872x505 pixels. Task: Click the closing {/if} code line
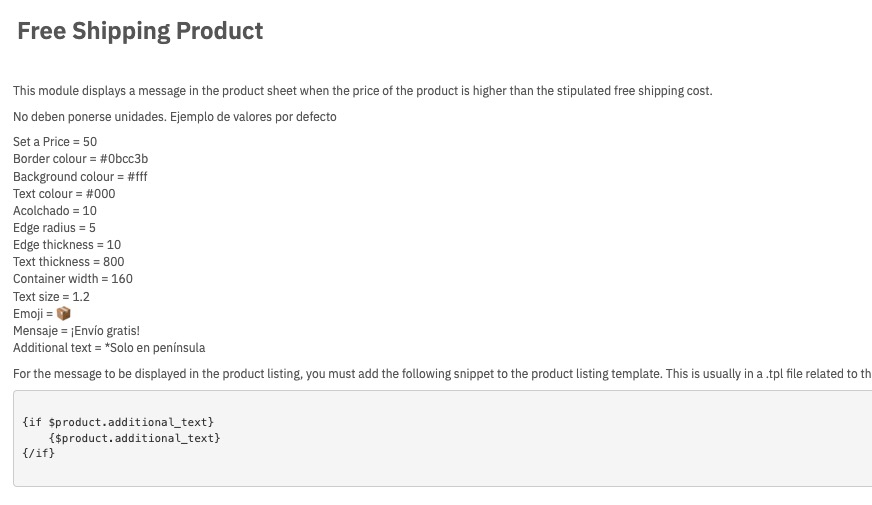(38, 453)
